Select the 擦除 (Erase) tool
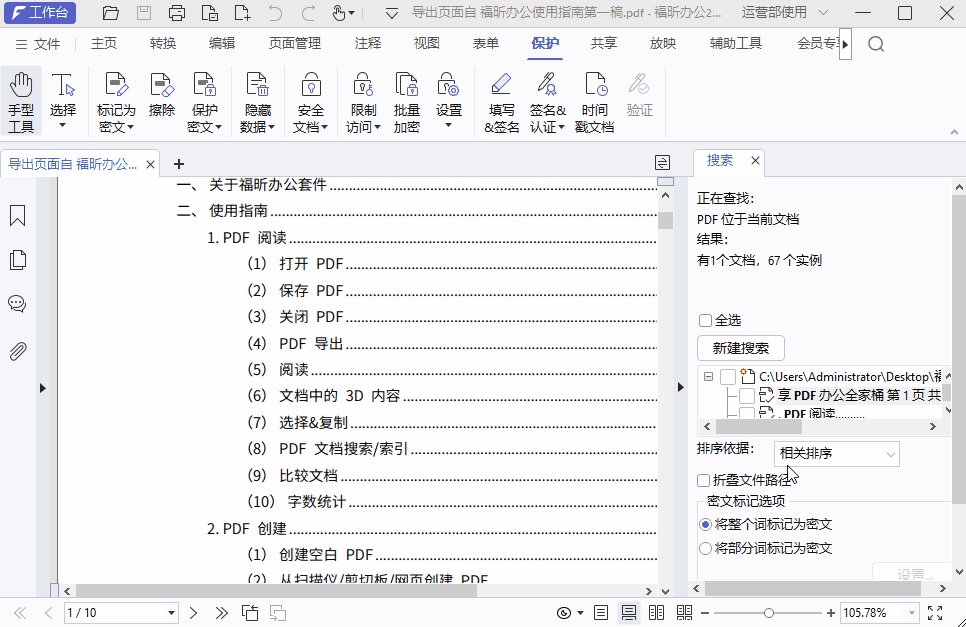Screen dimensions: 966x627 click(161, 100)
